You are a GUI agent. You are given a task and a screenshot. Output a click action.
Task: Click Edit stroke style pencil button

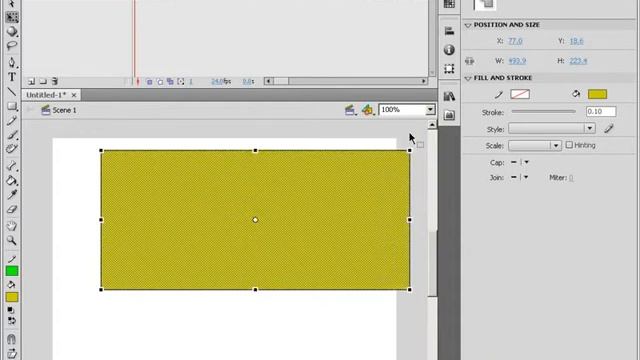point(609,129)
